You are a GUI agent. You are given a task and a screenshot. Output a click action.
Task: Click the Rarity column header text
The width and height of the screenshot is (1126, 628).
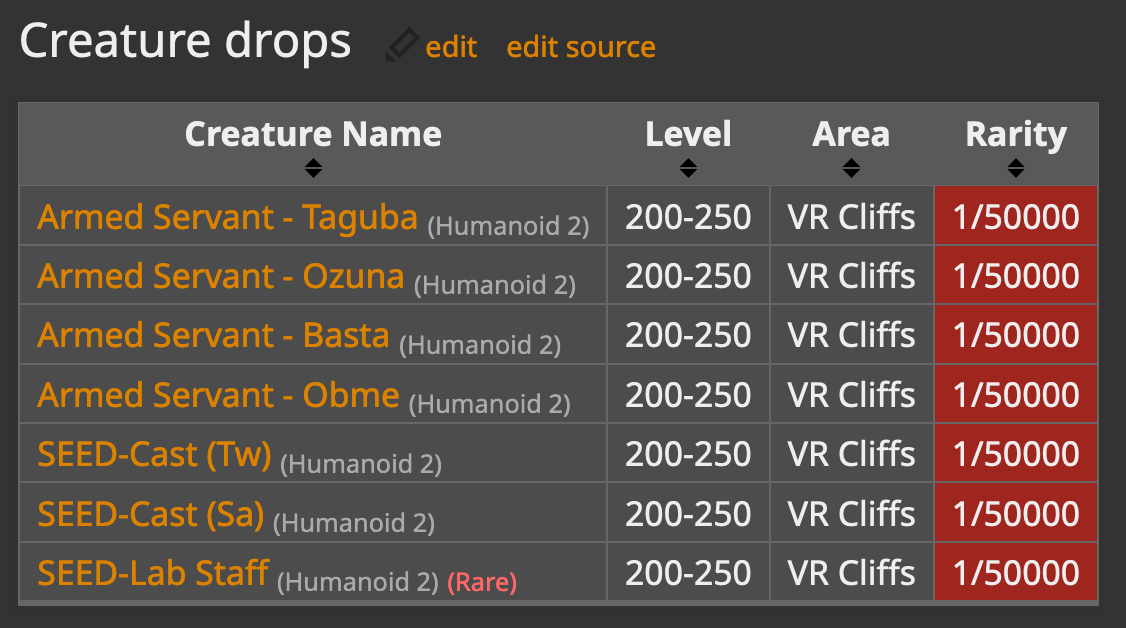click(1015, 135)
